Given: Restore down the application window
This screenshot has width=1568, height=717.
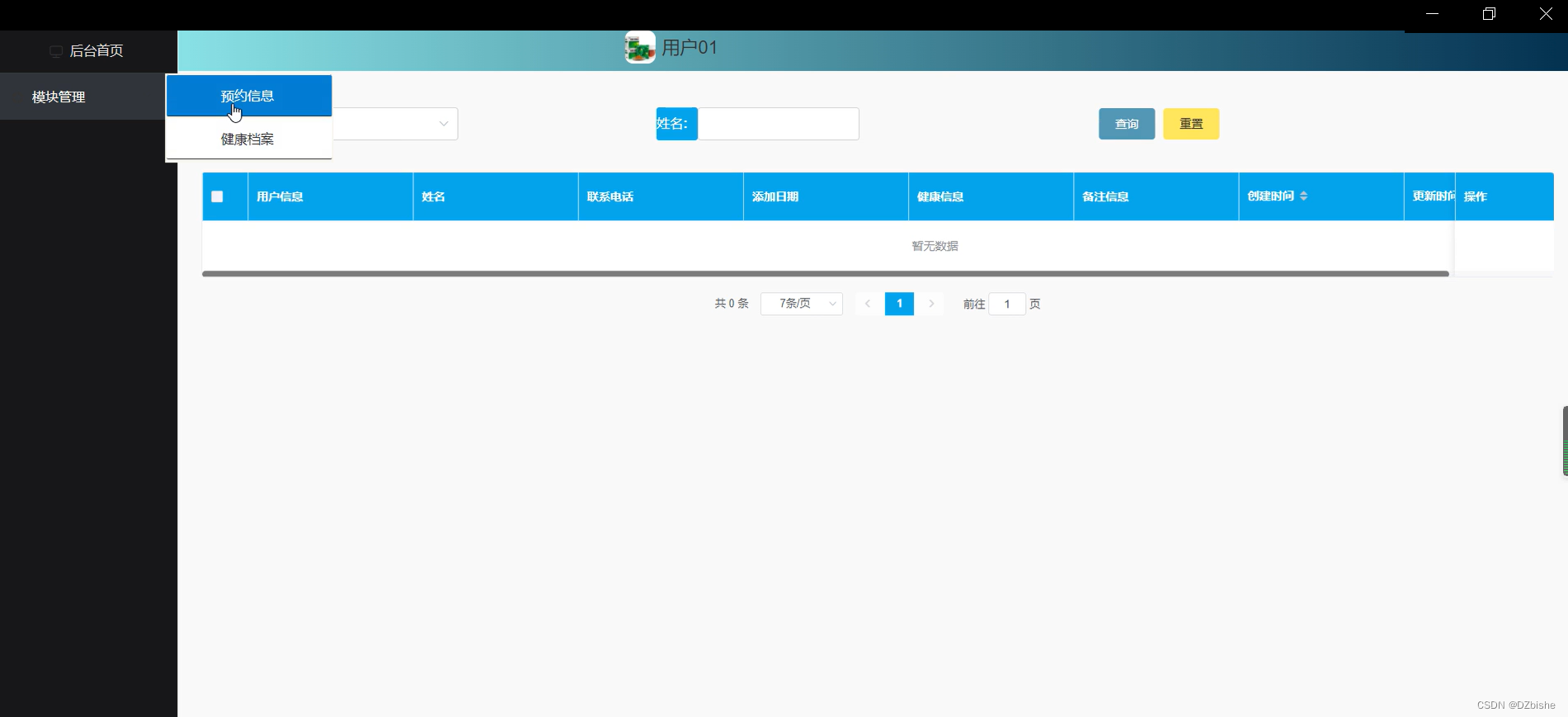Looking at the screenshot, I should pos(1489,14).
